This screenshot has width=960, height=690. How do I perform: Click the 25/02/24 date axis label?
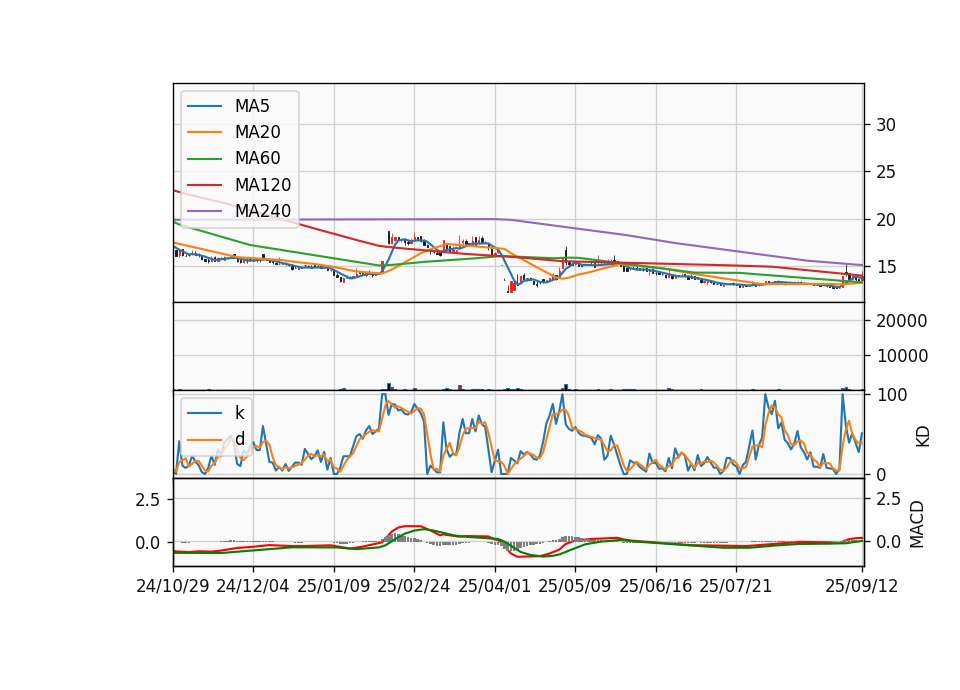(414, 586)
